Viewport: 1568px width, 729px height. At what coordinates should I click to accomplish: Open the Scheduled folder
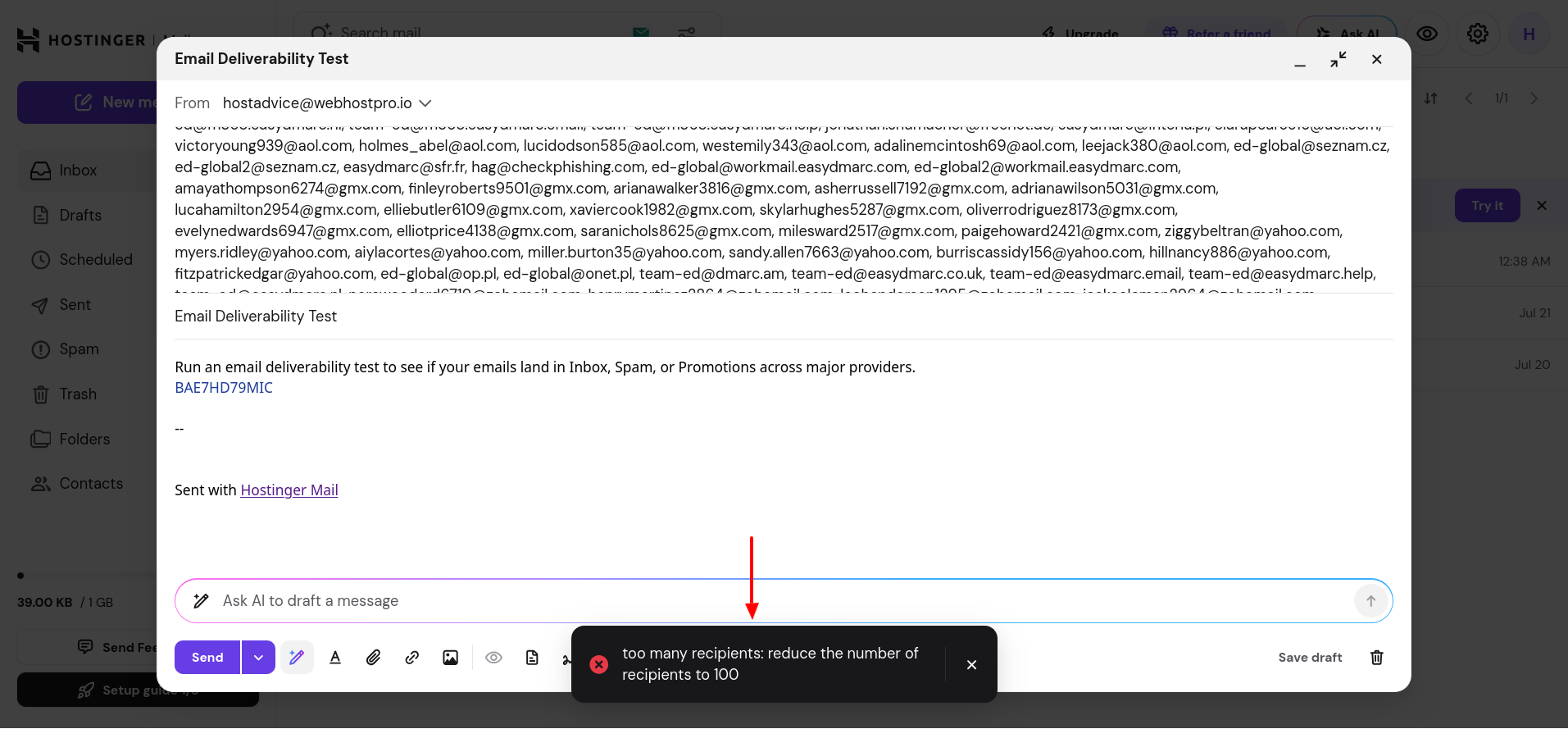[96, 260]
